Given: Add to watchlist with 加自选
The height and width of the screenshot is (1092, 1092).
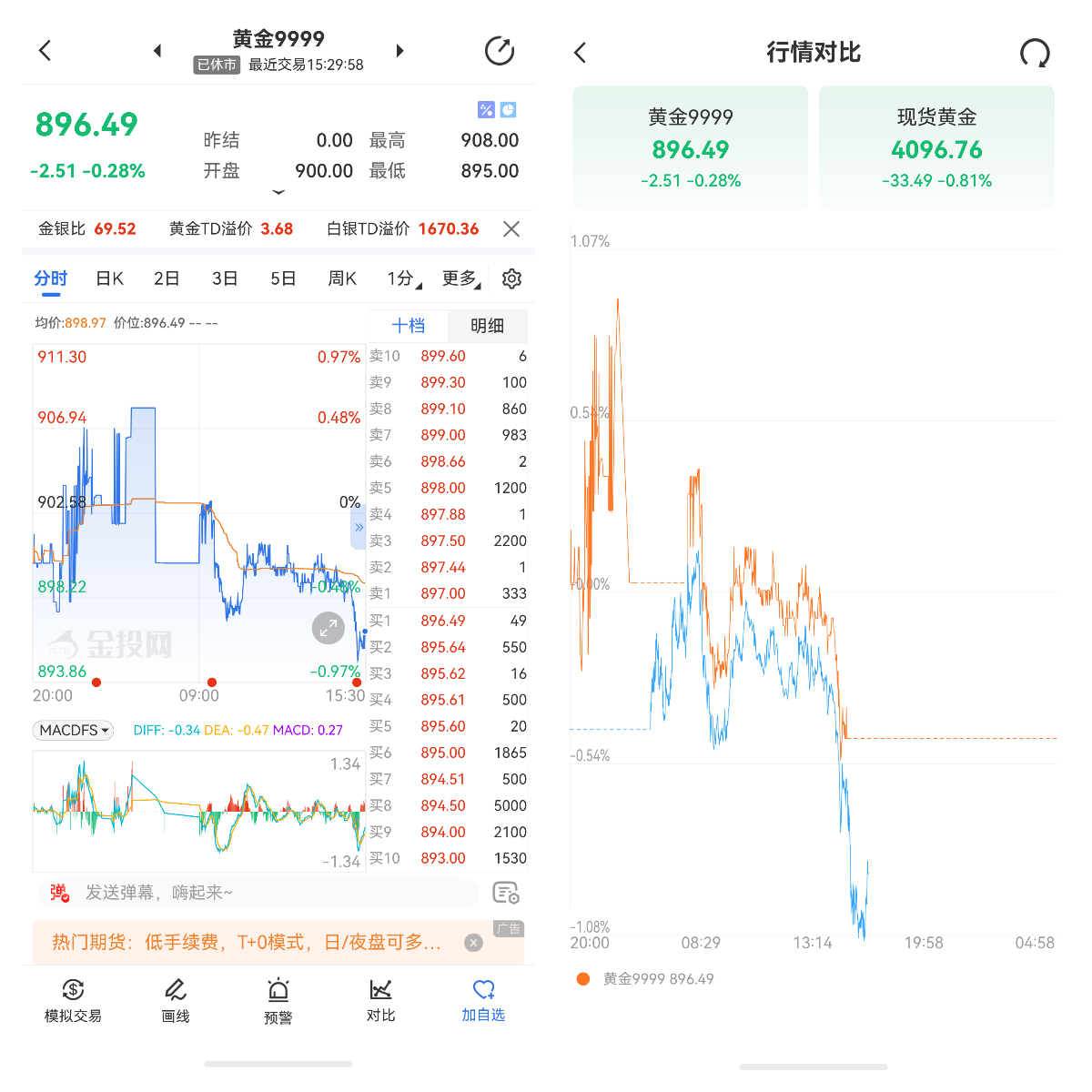Looking at the screenshot, I should click(x=483, y=1001).
